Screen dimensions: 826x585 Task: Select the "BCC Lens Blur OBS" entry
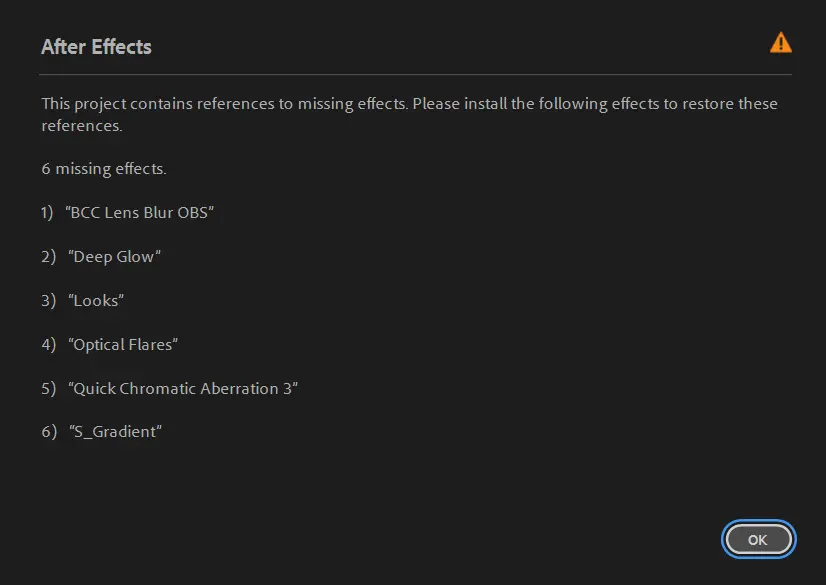tap(140, 213)
